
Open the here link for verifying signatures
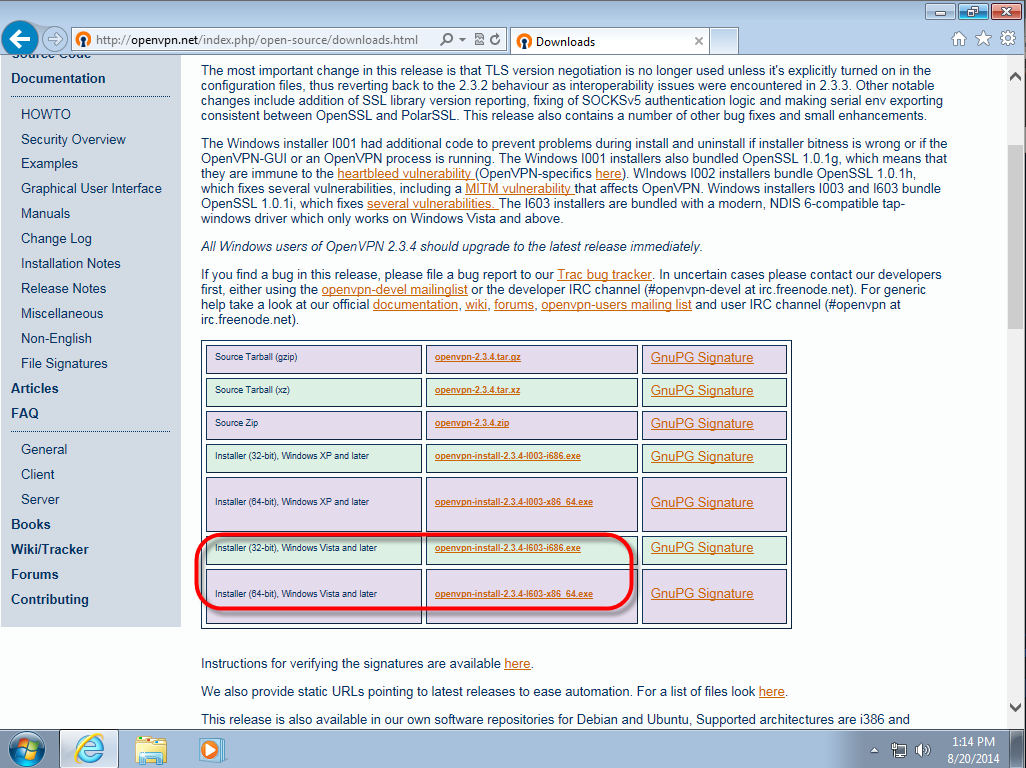coord(517,663)
